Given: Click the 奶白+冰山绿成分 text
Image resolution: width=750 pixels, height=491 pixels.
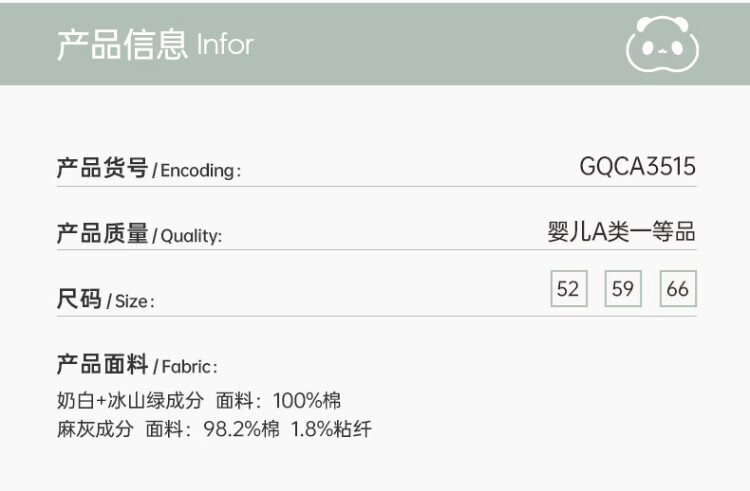Looking at the screenshot, I should pyautogui.click(x=131, y=402).
